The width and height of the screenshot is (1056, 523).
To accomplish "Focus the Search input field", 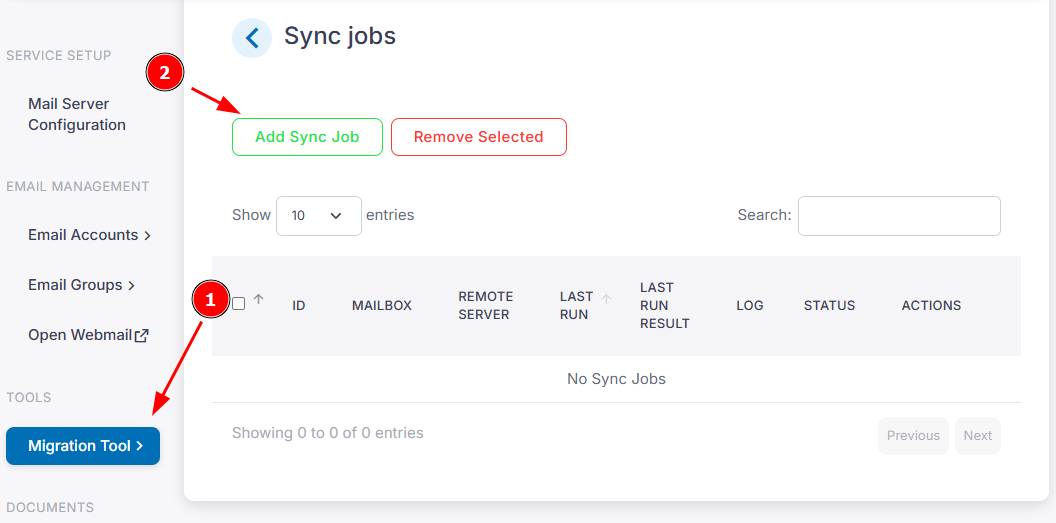I will [x=899, y=216].
